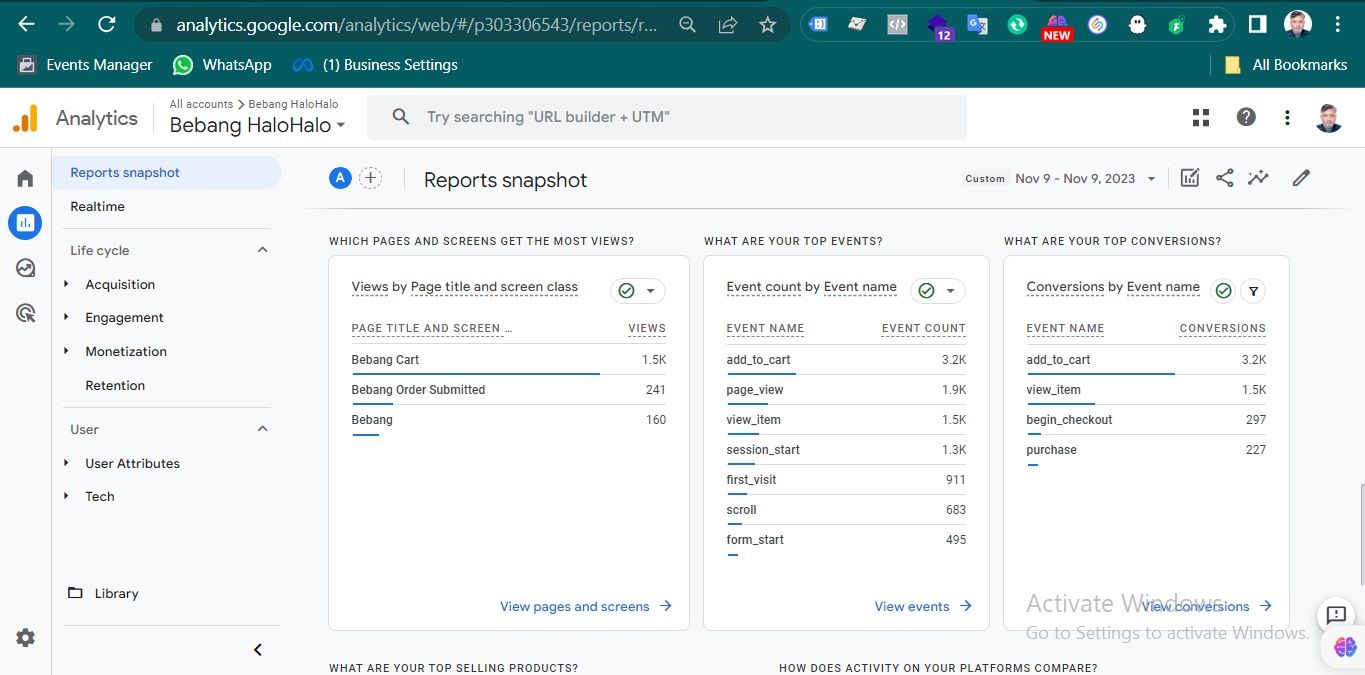Reload the page in the browser
1365x675 pixels.
[106, 24]
